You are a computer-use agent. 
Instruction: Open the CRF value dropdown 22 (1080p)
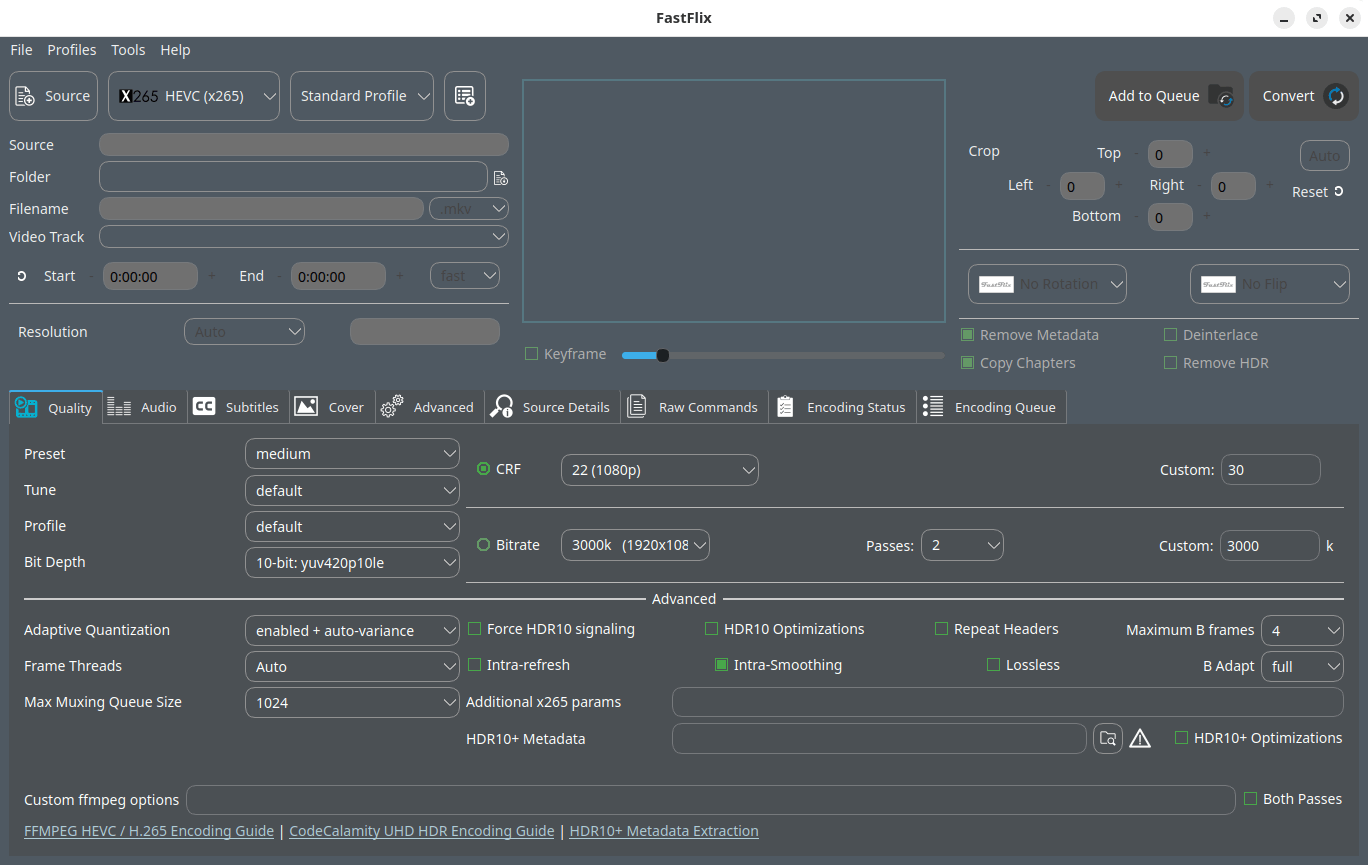pyautogui.click(x=660, y=470)
